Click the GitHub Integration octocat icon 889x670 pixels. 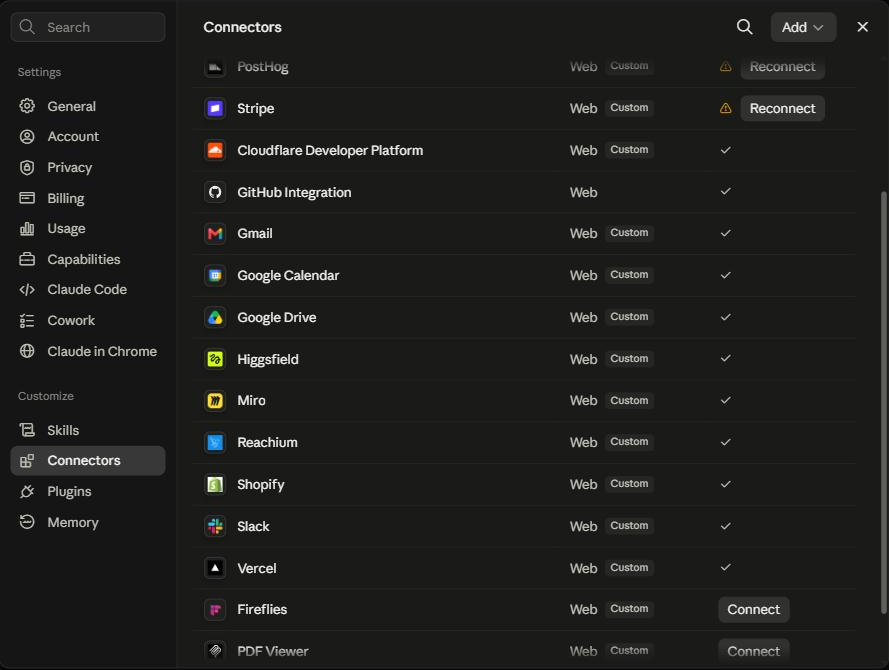pos(215,192)
